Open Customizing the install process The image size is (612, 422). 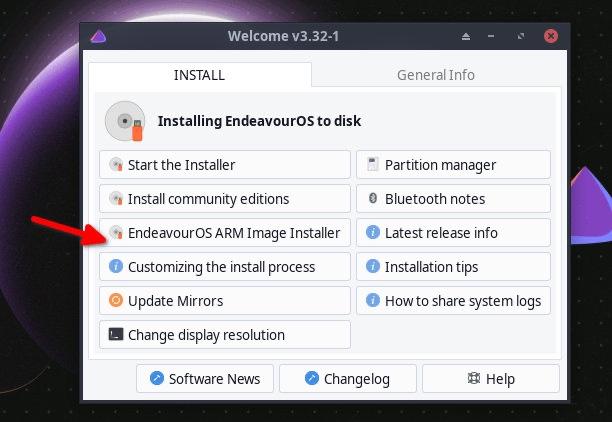(225, 267)
